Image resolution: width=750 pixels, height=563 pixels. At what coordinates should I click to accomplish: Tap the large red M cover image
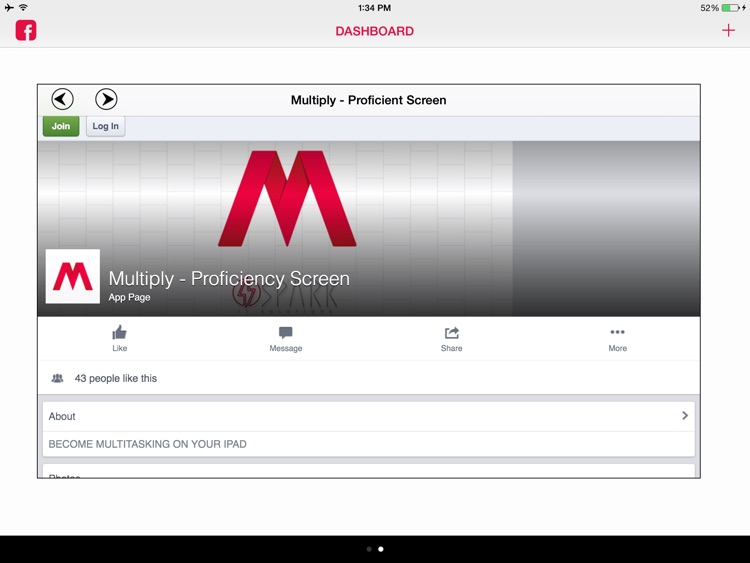pyautogui.click(x=287, y=198)
